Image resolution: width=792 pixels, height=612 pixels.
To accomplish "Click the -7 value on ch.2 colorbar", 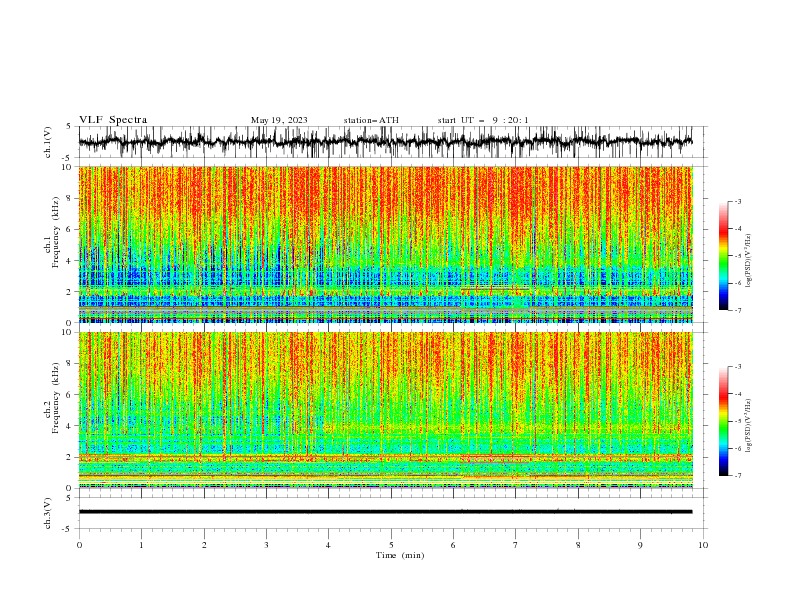I will coord(738,476).
